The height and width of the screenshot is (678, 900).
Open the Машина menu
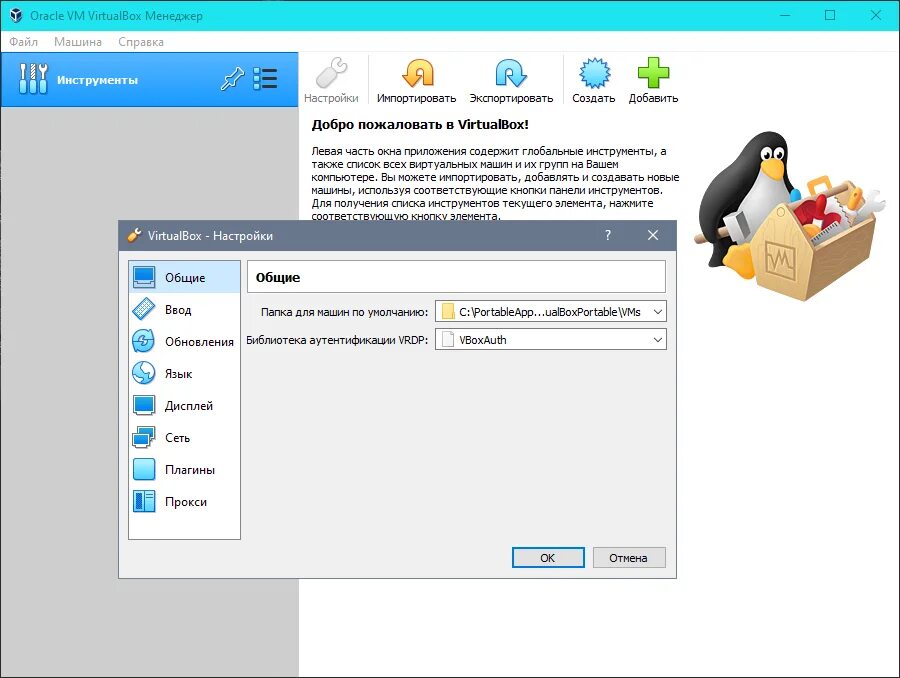[x=77, y=42]
